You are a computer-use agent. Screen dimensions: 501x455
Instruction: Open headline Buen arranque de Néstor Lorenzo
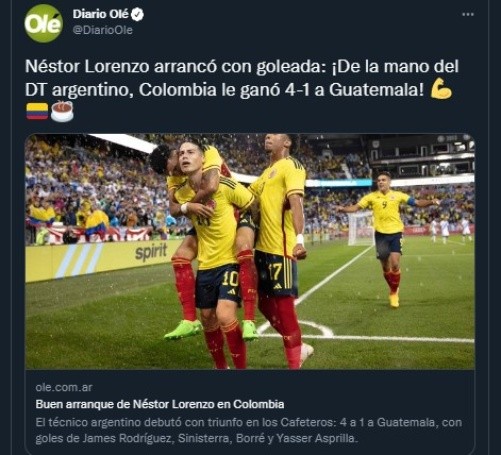point(160,404)
